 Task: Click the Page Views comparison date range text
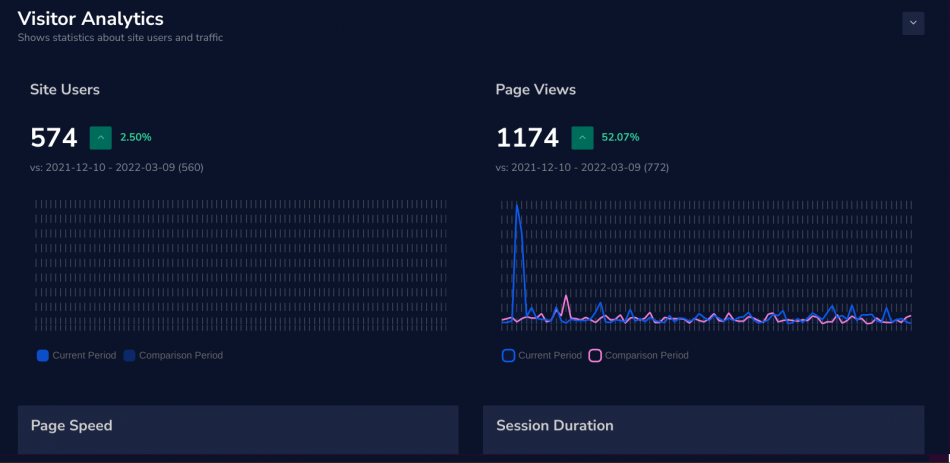tap(582, 167)
